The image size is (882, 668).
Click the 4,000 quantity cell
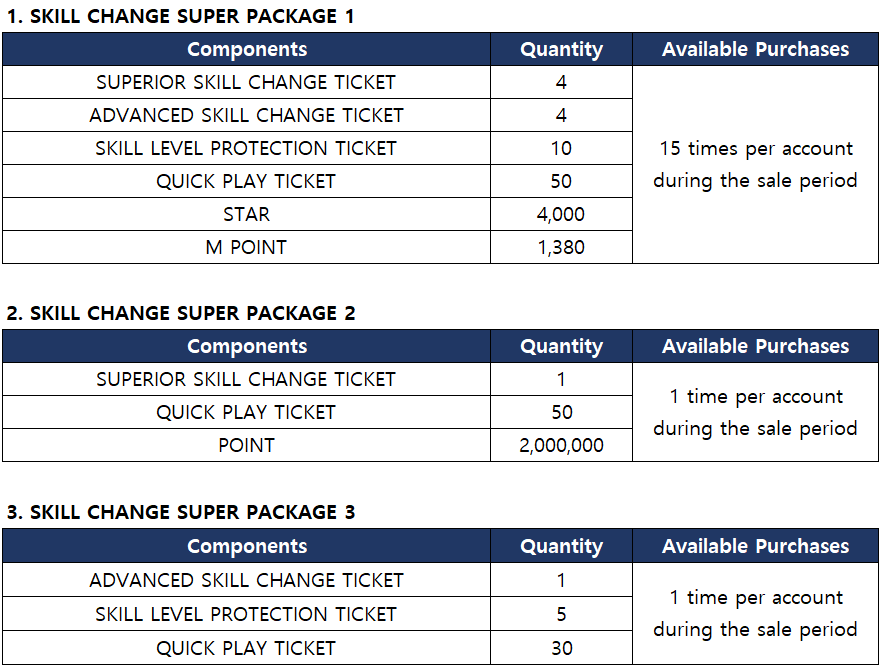[561, 214]
